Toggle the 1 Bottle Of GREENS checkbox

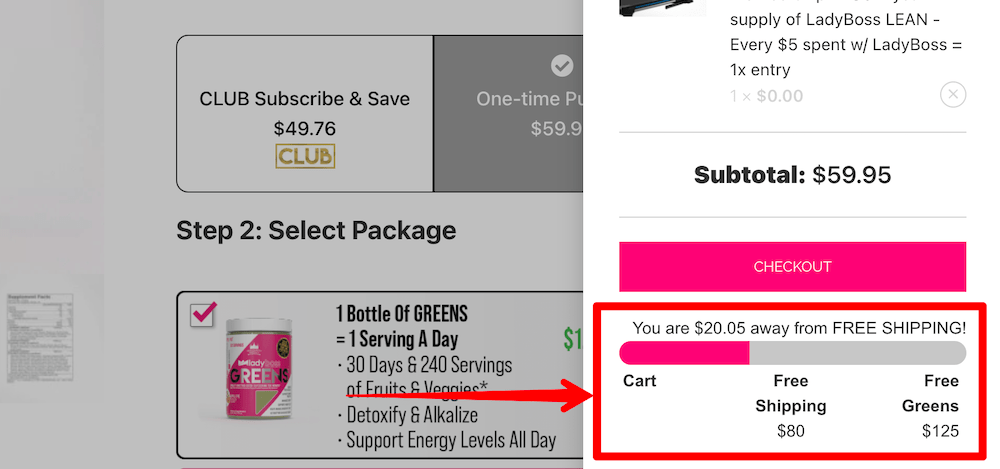[203, 314]
